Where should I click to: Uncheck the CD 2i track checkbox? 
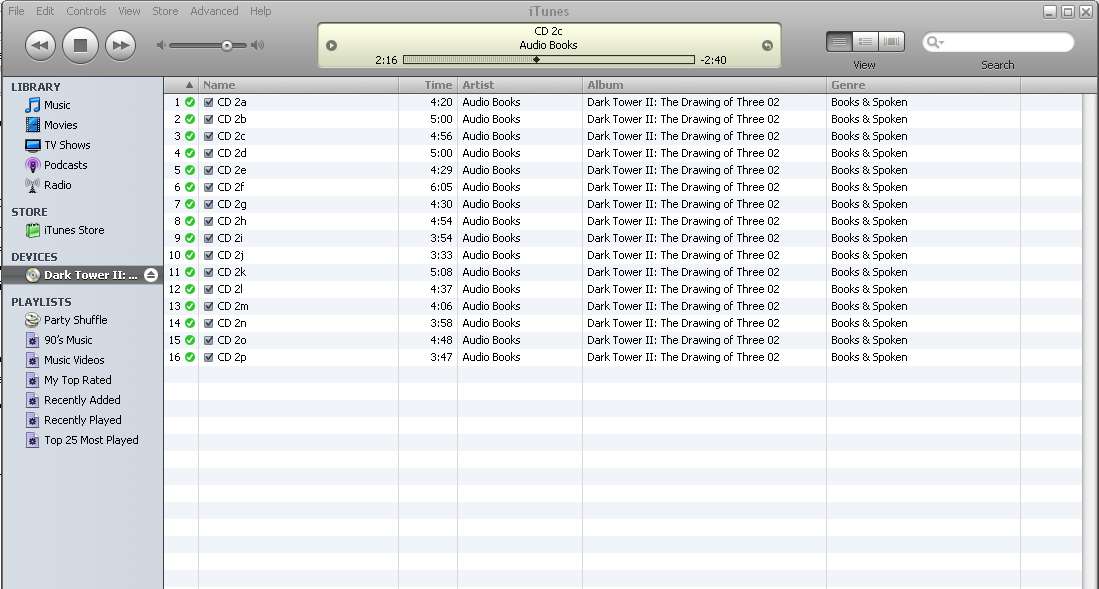tap(208, 238)
